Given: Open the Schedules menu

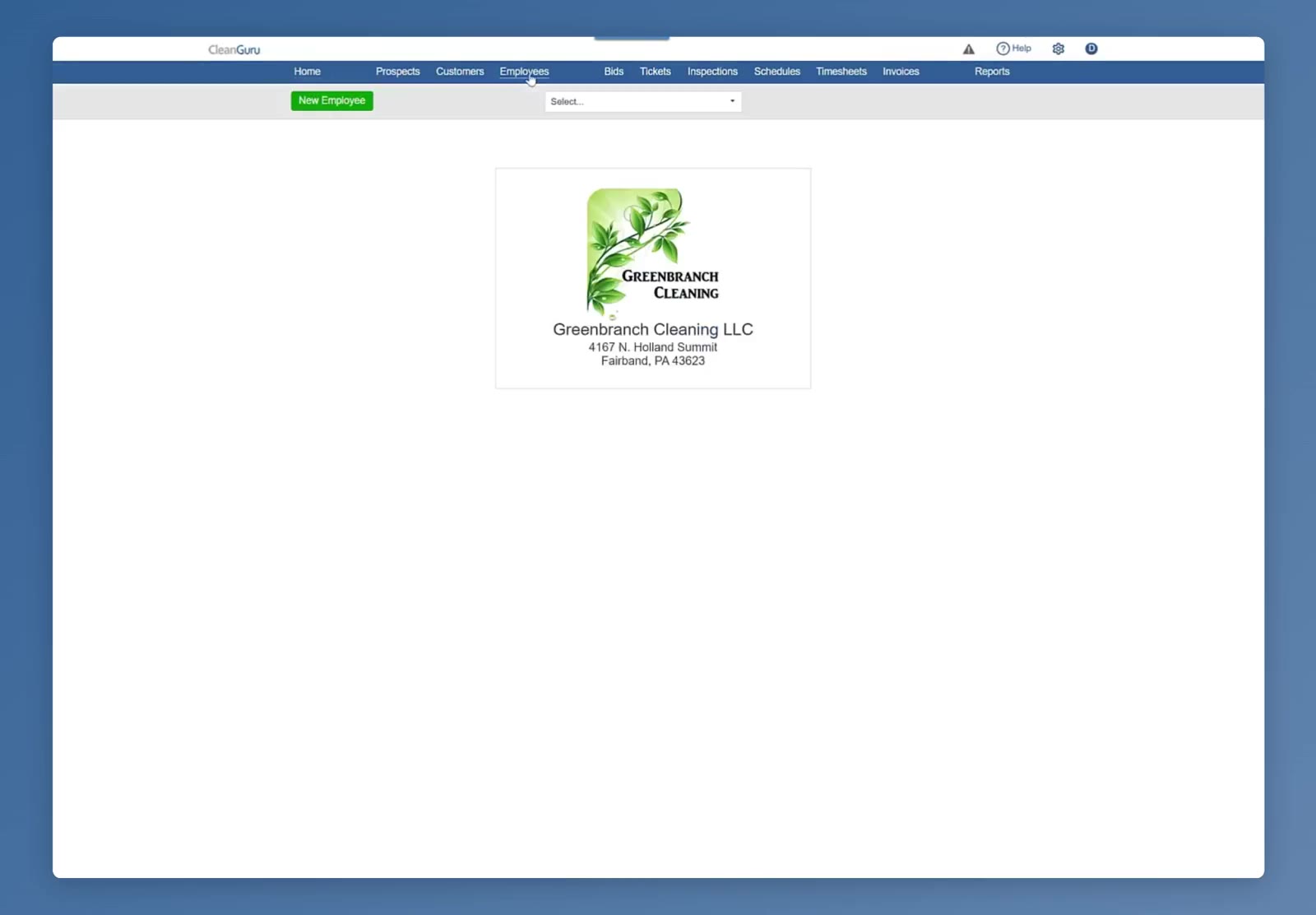Looking at the screenshot, I should (x=777, y=72).
